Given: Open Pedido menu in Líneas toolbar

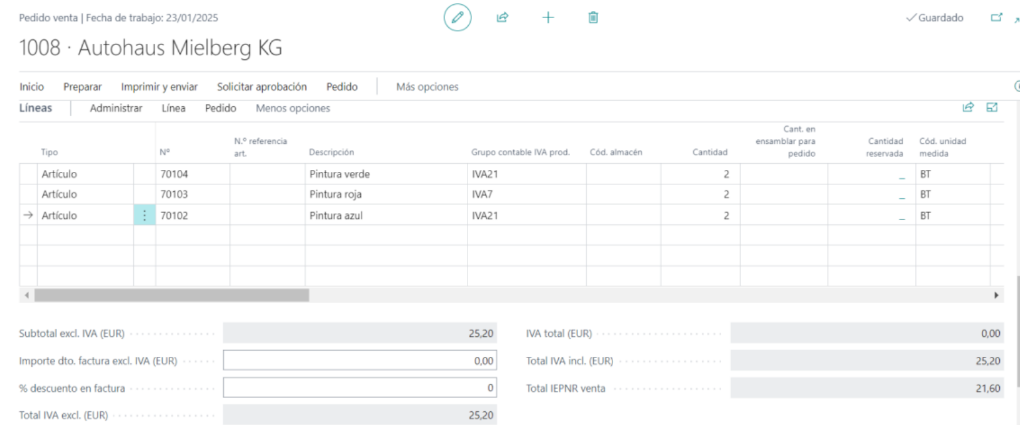Looking at the screenshot, I should [221, 109].
